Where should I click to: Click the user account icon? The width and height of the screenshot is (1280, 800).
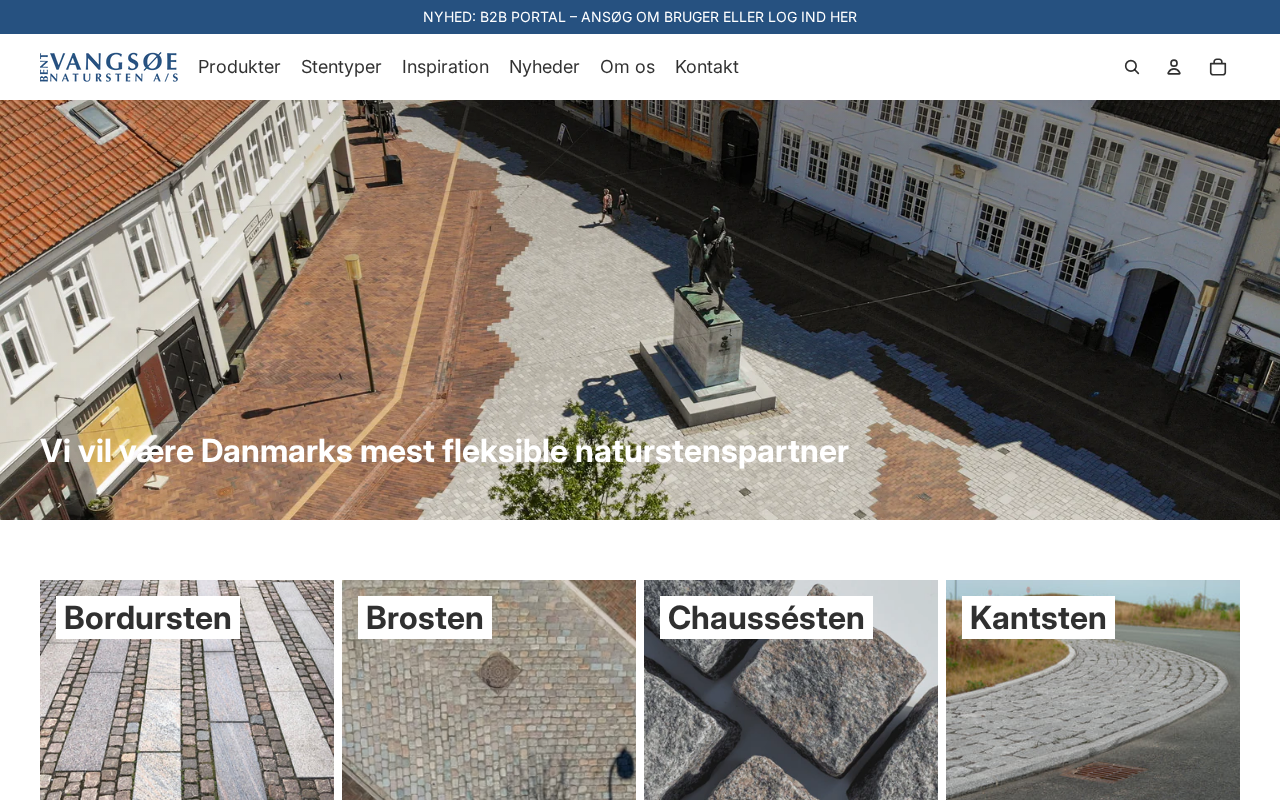[1174, 67]
